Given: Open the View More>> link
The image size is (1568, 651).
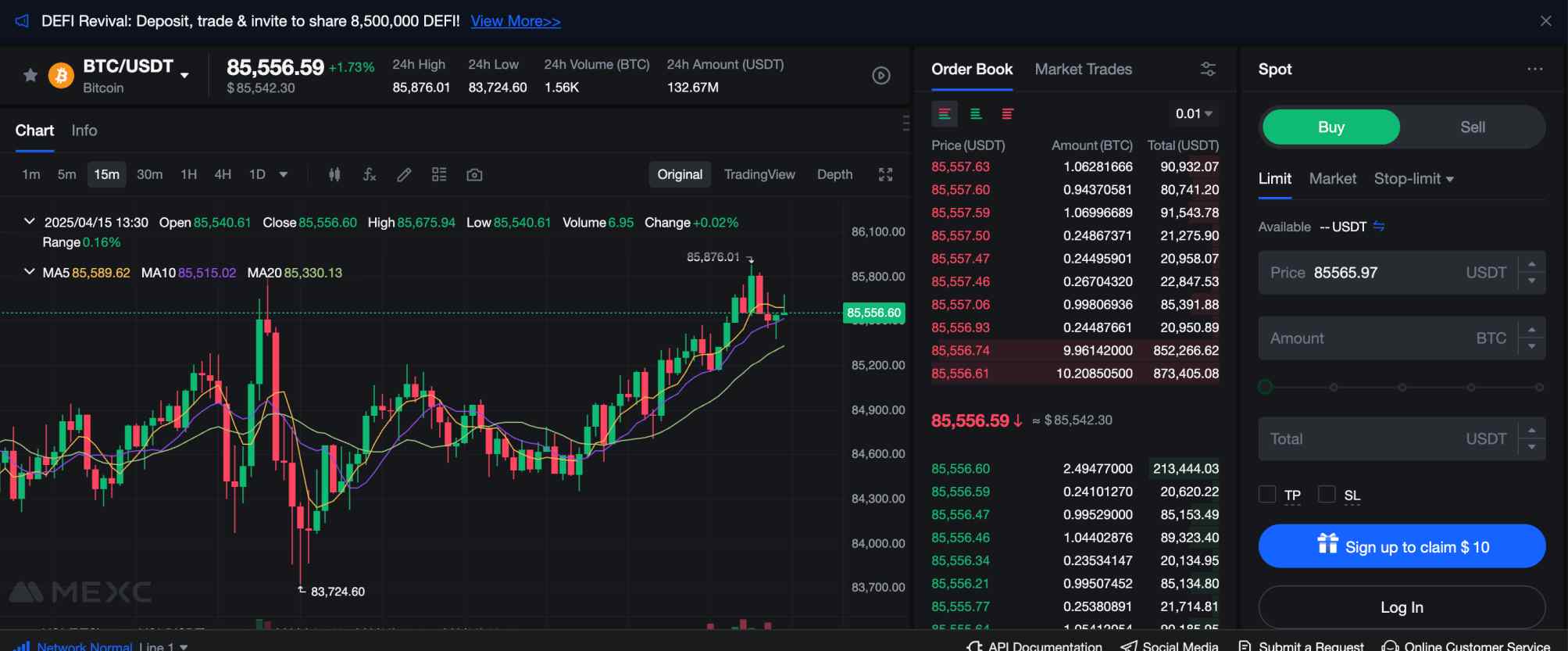Looking at the screenshot, I should (x=516, y=21).
